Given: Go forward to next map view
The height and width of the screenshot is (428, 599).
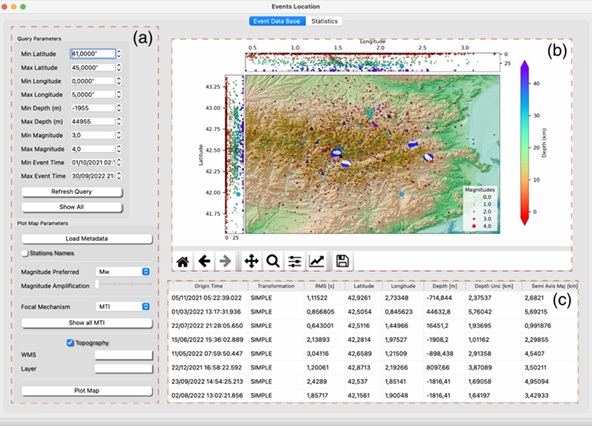Looking at the screenshot, I should coord(225,262).
